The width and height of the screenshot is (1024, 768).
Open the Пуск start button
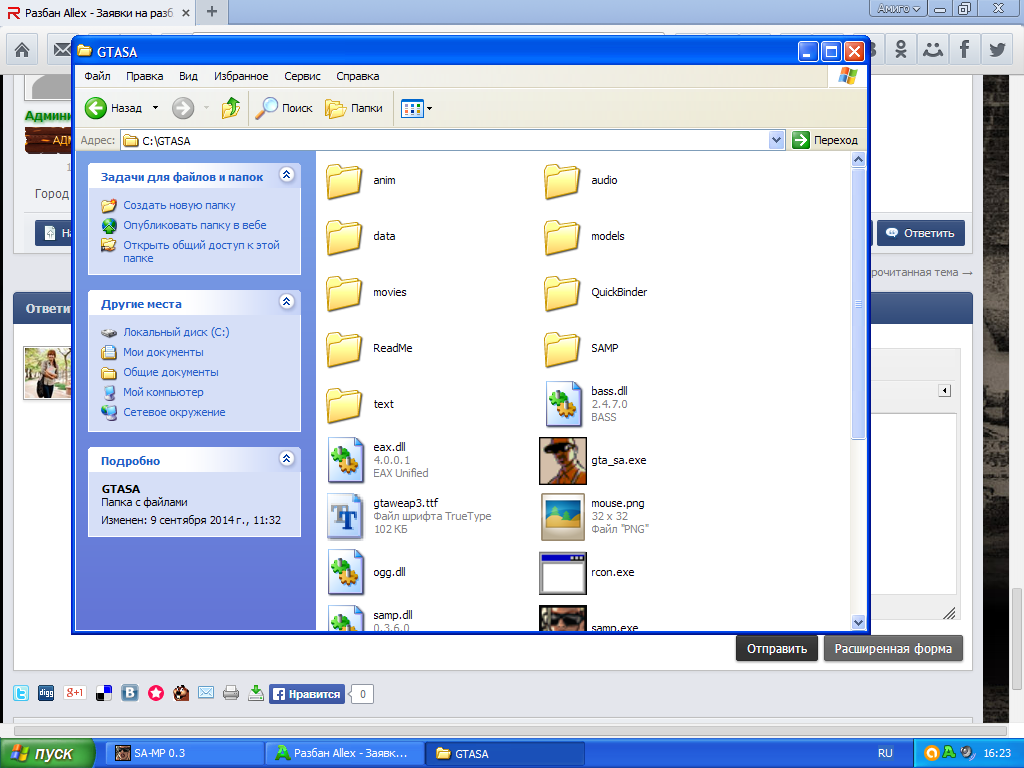[x=47, y=754]
